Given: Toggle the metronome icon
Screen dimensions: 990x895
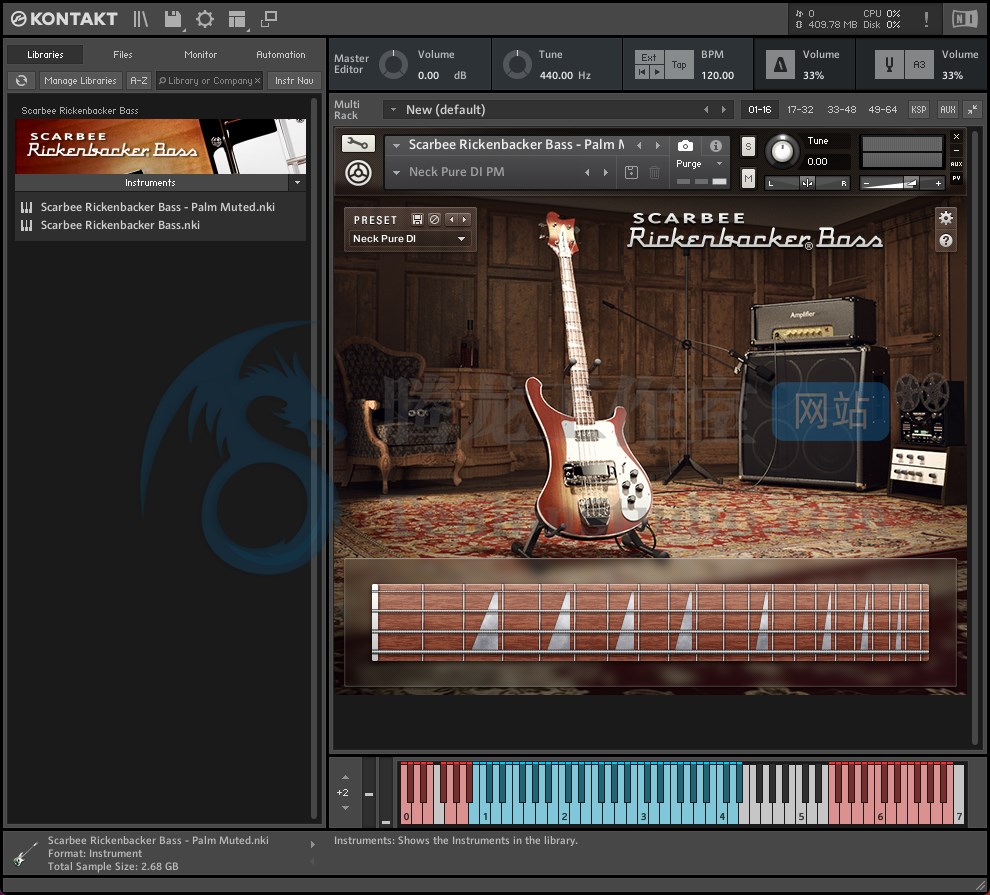Looking at the screenshot, I should coord(780,64).
